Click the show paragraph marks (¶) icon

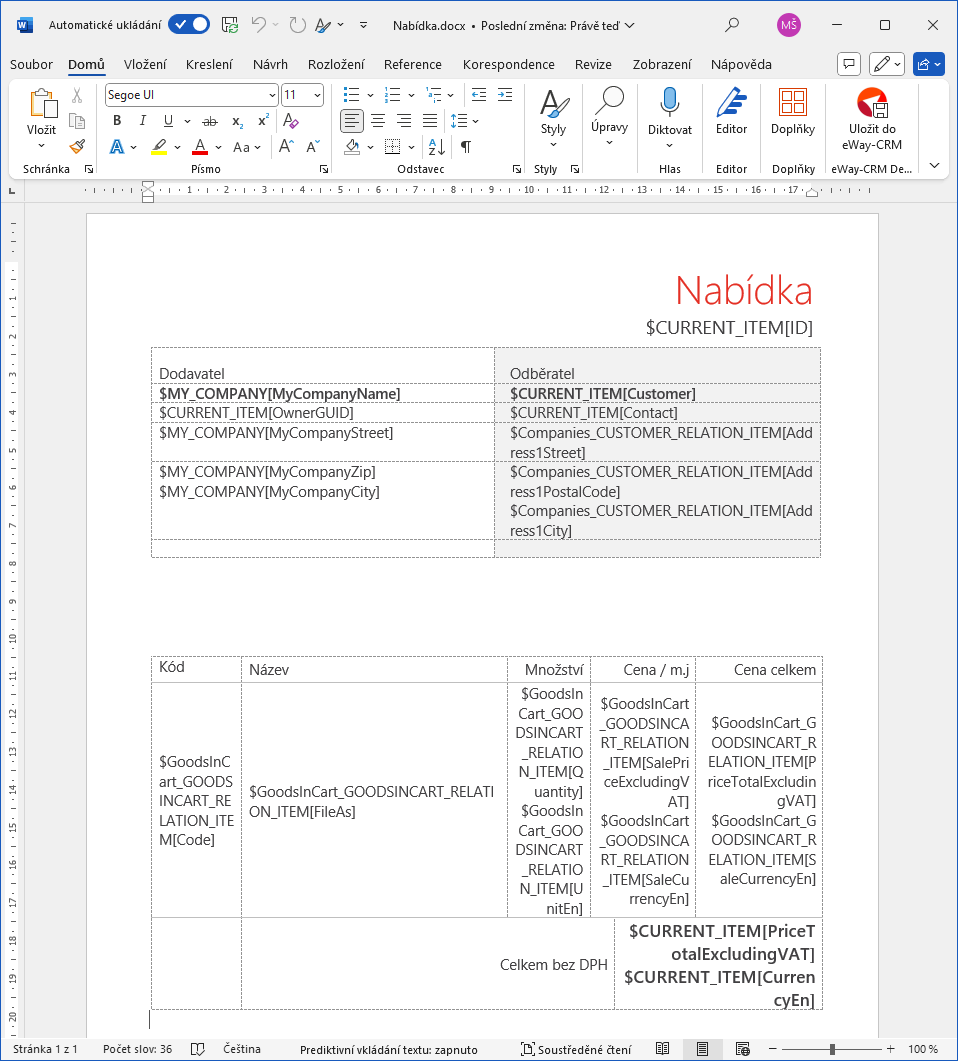pos(465,147)
